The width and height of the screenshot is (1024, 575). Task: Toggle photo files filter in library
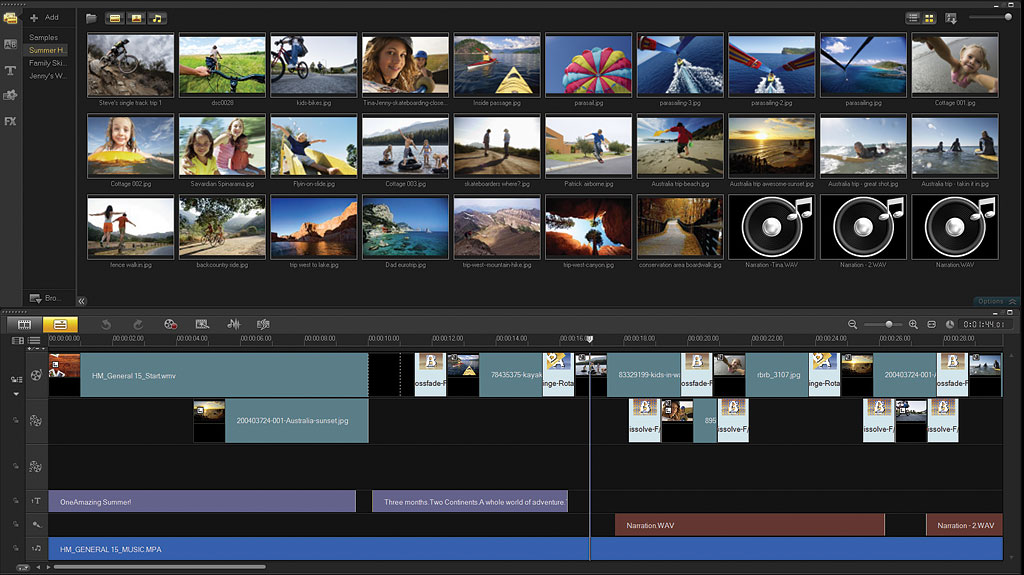coord(136,18)
